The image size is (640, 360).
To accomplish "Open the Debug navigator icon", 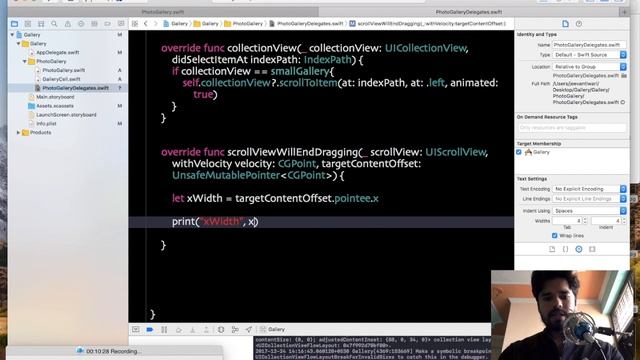I will [x=94, y=24].
